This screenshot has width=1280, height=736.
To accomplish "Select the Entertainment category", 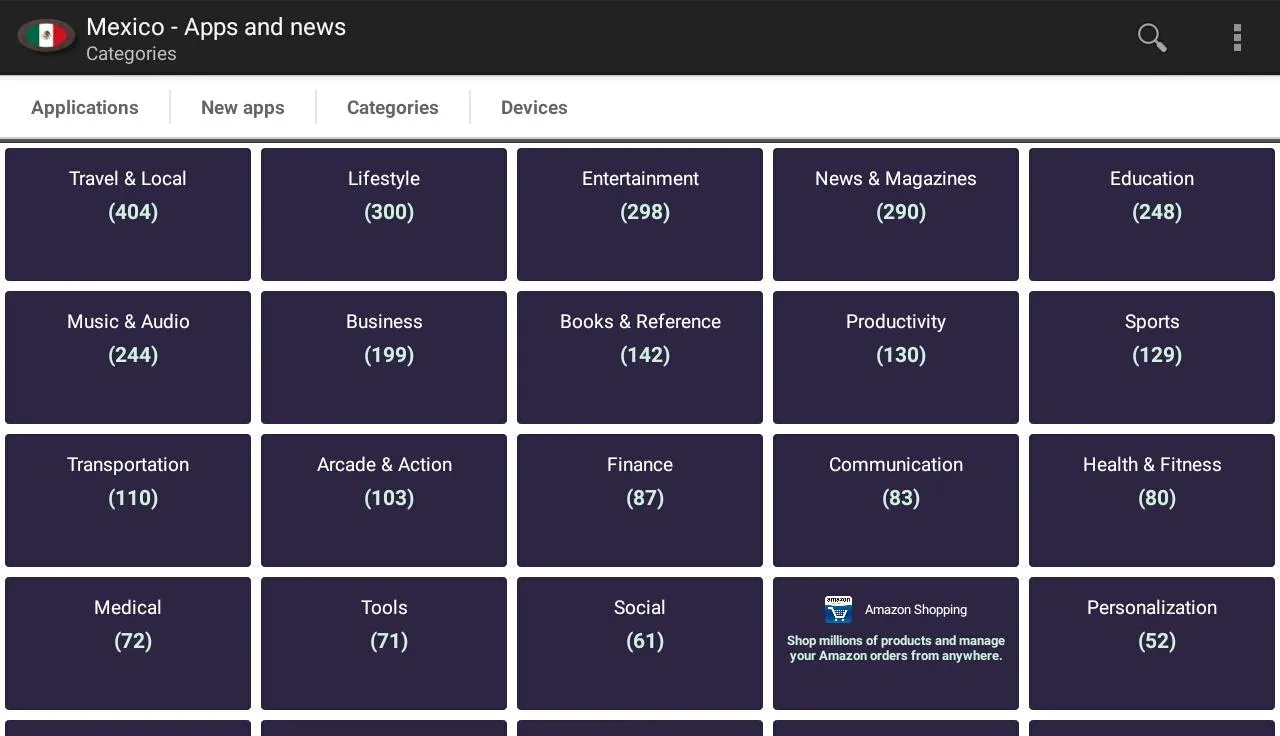I will (x=640, y=214).
